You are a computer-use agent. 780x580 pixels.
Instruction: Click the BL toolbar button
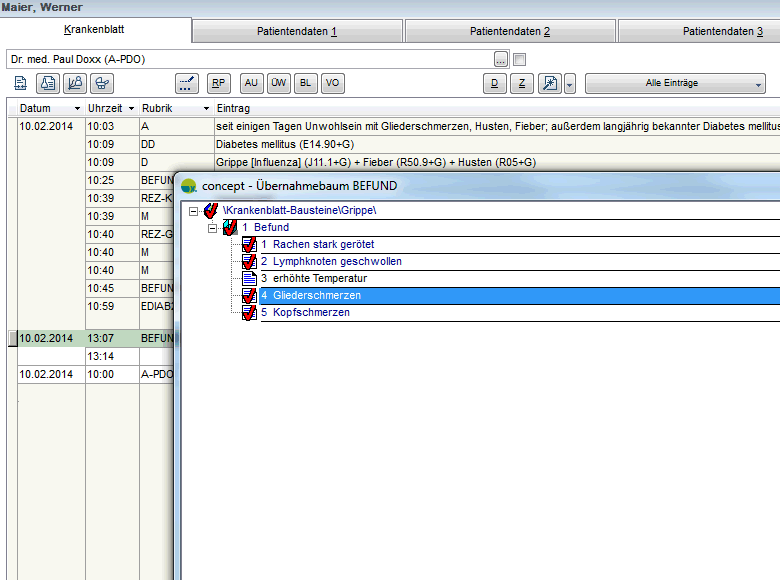tap(306, 83)
